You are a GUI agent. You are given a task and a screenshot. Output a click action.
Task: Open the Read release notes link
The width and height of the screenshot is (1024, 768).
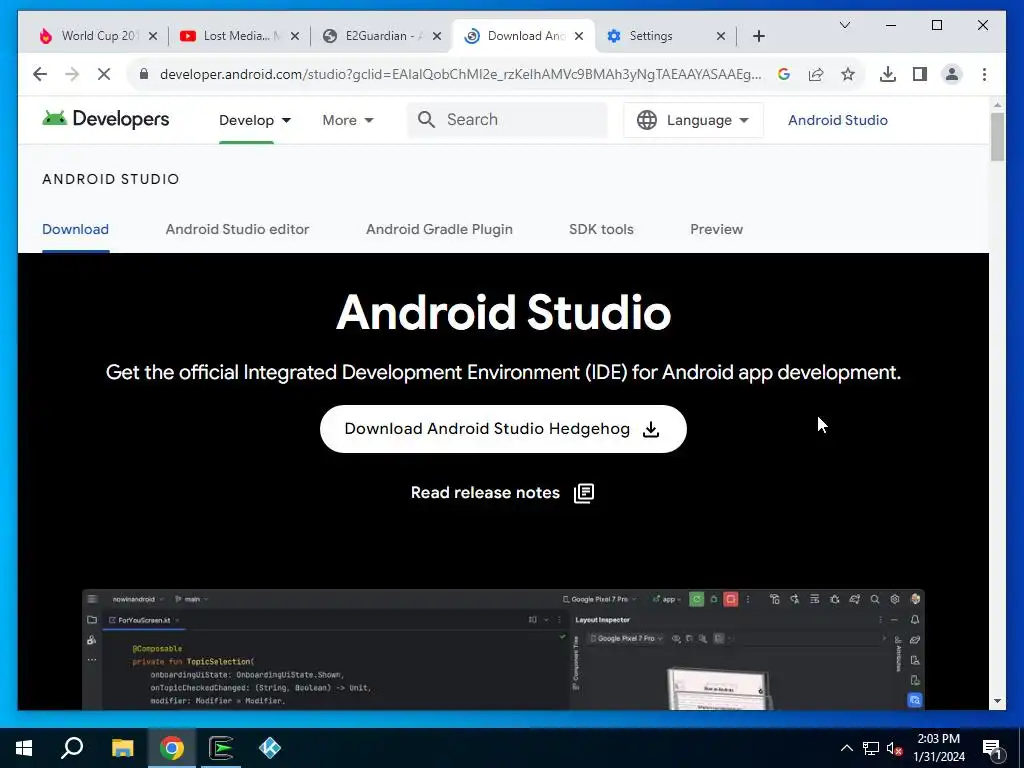[502, 493]
